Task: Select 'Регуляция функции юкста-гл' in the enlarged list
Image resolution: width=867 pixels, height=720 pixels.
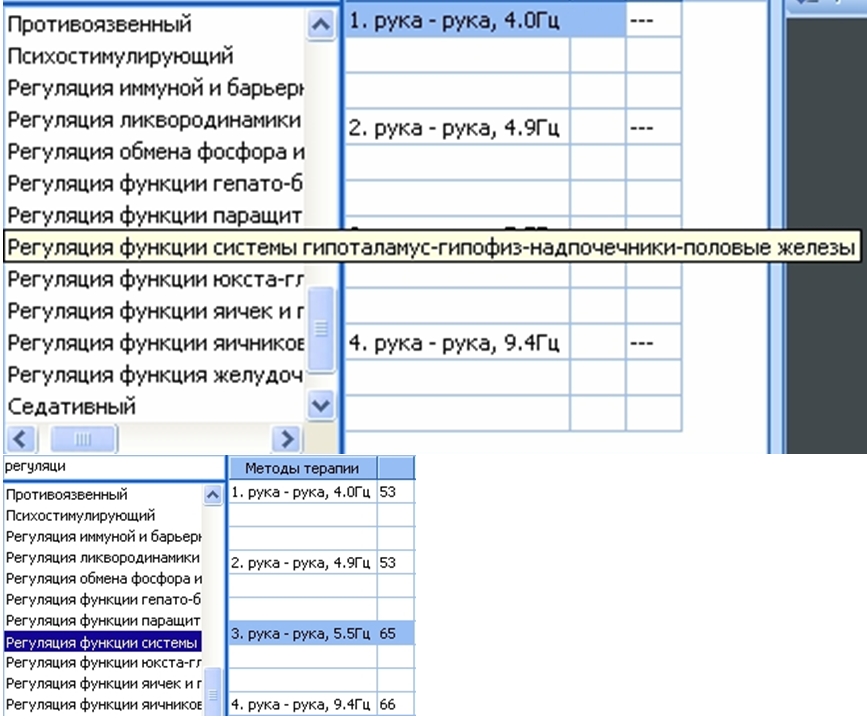Action: [x=154, y=279]
